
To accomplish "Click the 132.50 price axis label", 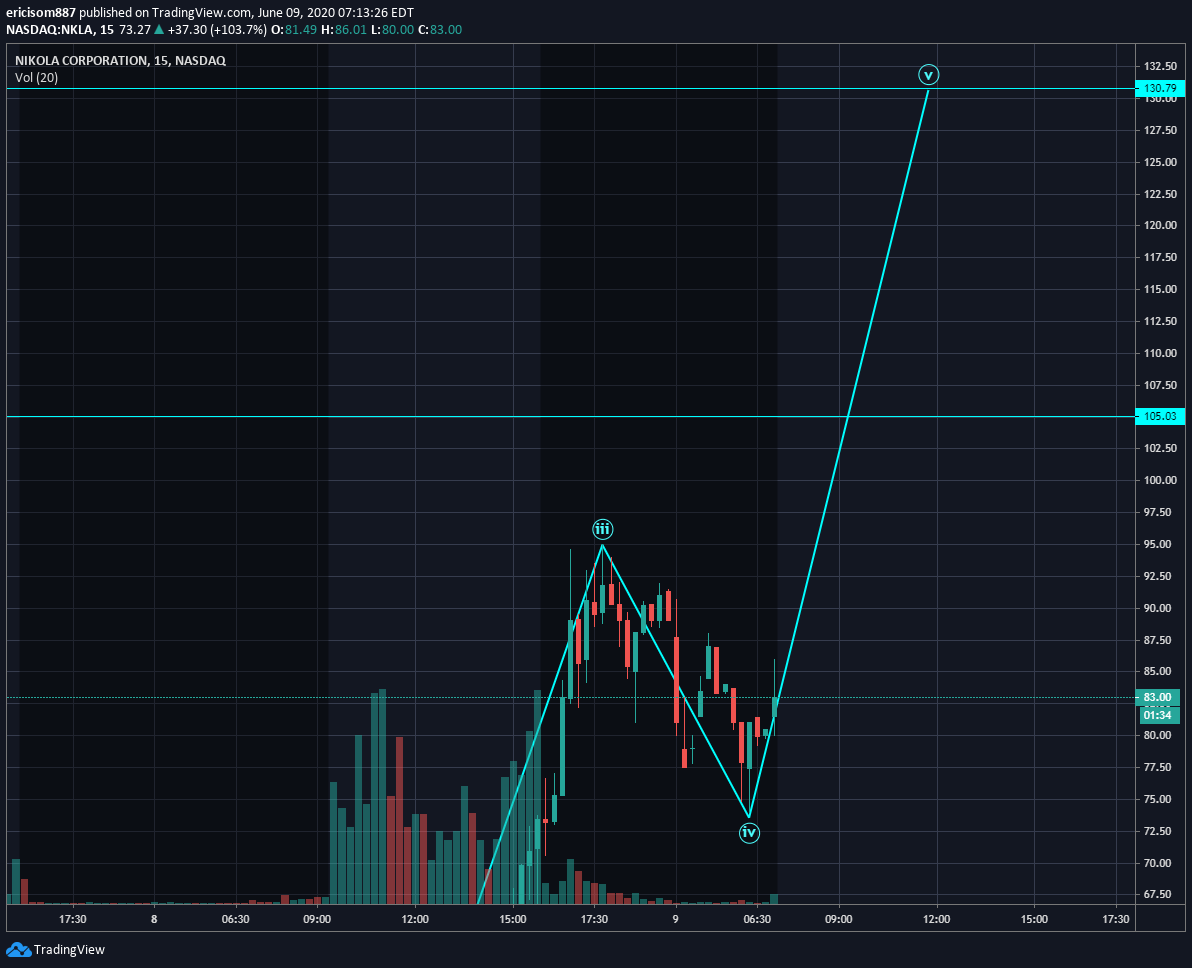I will pyautogui.click(x=1160, y=66).
